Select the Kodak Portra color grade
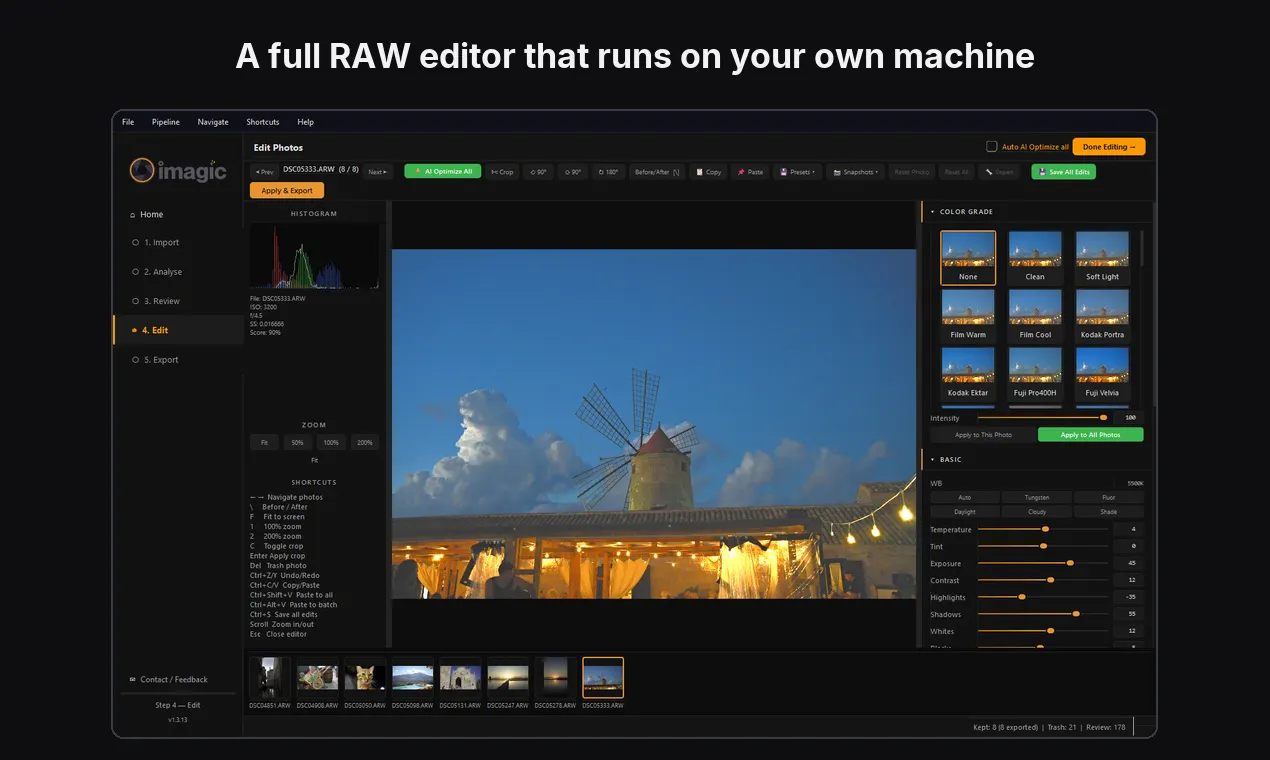Viewport: 1270px width, 760px height. click(x=1102, y=315)
